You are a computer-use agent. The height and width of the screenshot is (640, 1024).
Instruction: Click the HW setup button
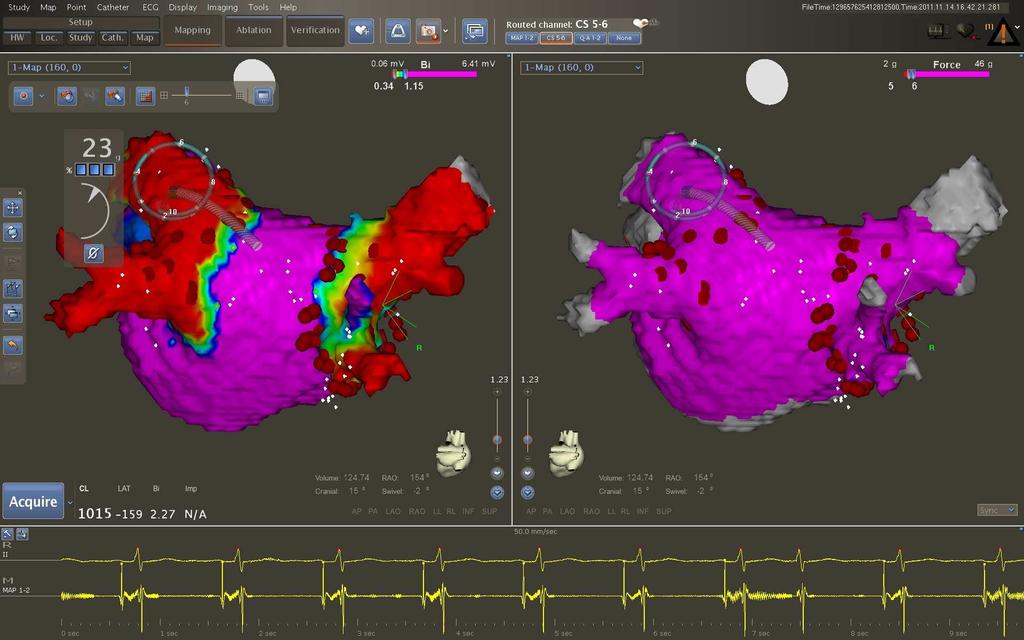point(17,38)
